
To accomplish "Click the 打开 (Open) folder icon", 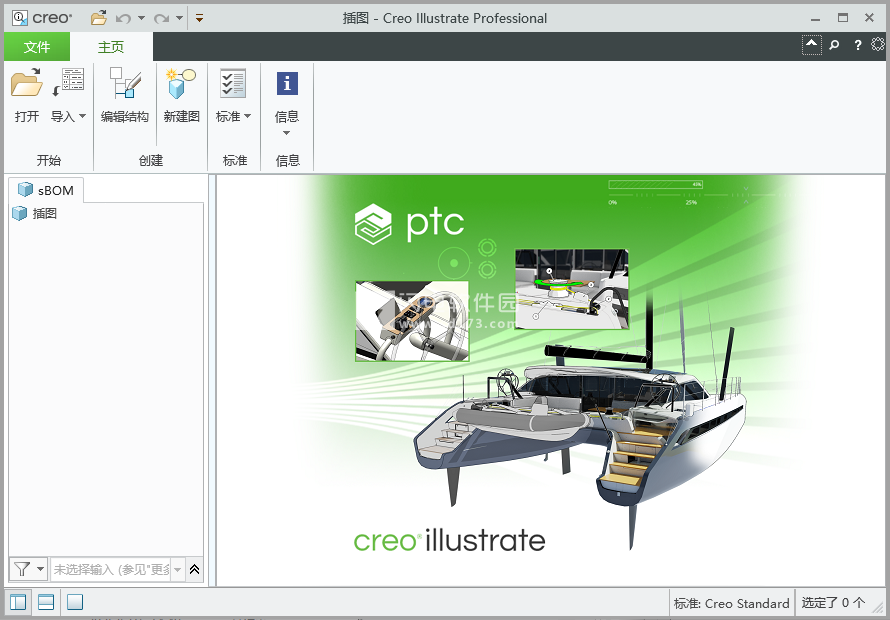I will (27, 82).
